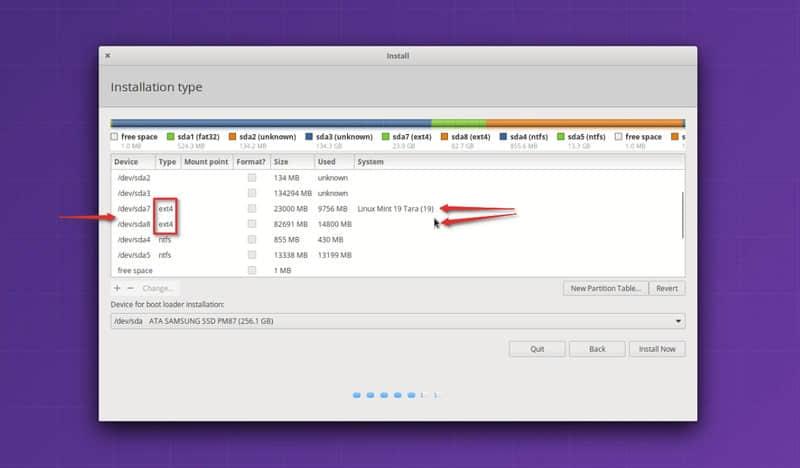
Task: Click the Device column header
Action: [133, 162]
